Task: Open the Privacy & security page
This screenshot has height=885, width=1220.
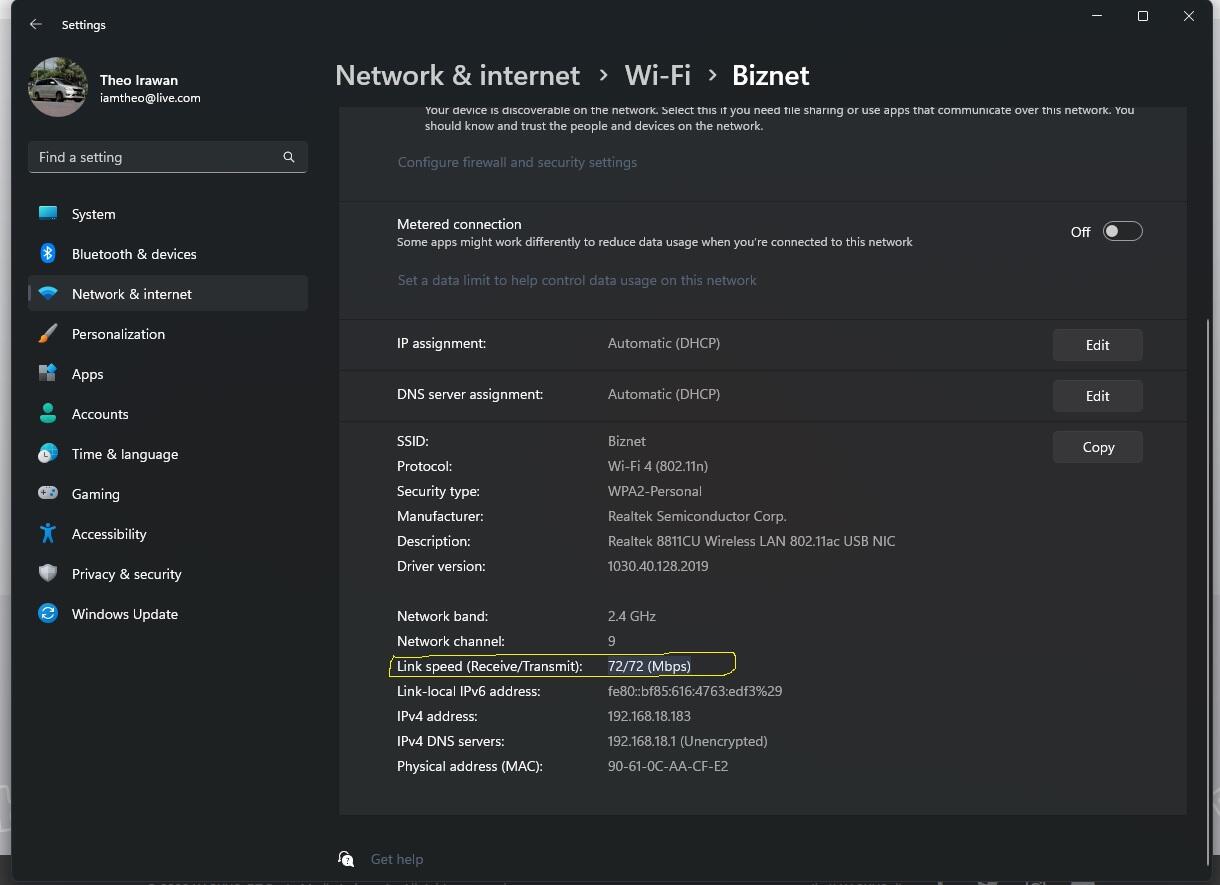Action: tap(126, 574)
